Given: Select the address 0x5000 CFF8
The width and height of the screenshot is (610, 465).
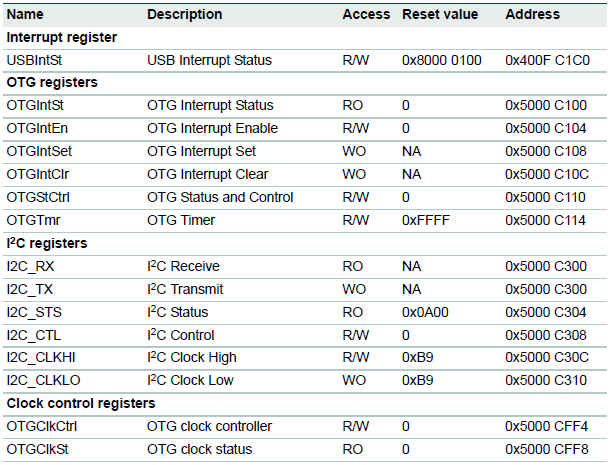Looking at the screenshot, I should tap(547, 449).
